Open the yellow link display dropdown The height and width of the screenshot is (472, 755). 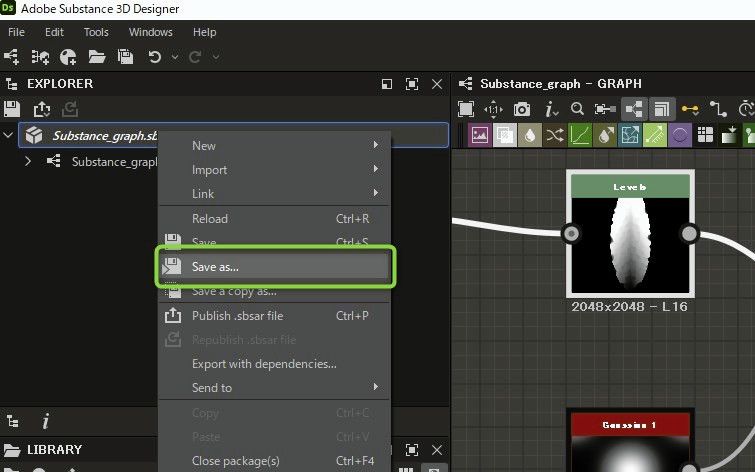coord(690,109)
